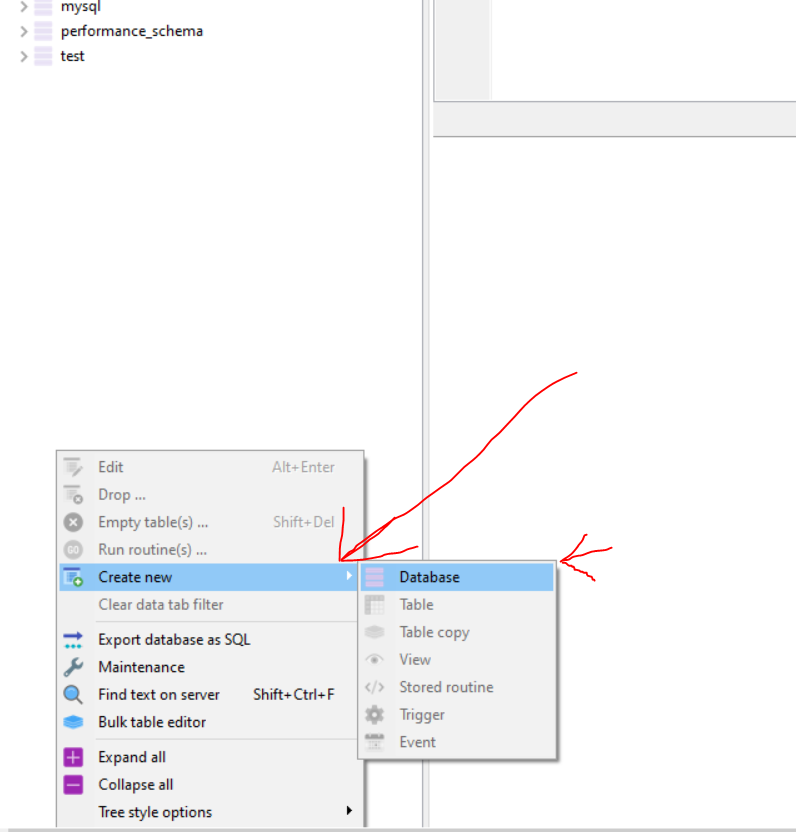Viewport: 796px width, 832px height.
Task: Click the performance_schema database icon
Action: [43, 31]
